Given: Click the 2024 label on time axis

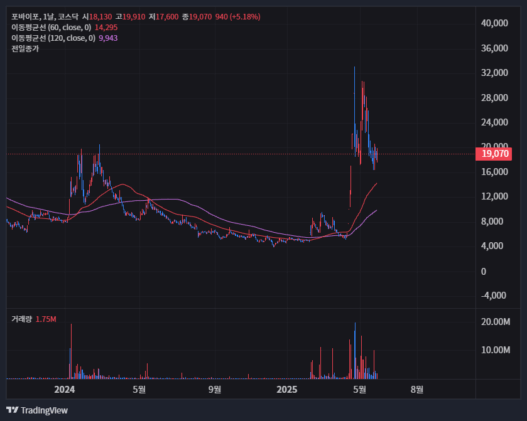Looking at the screenshot, I should [64, 390].
